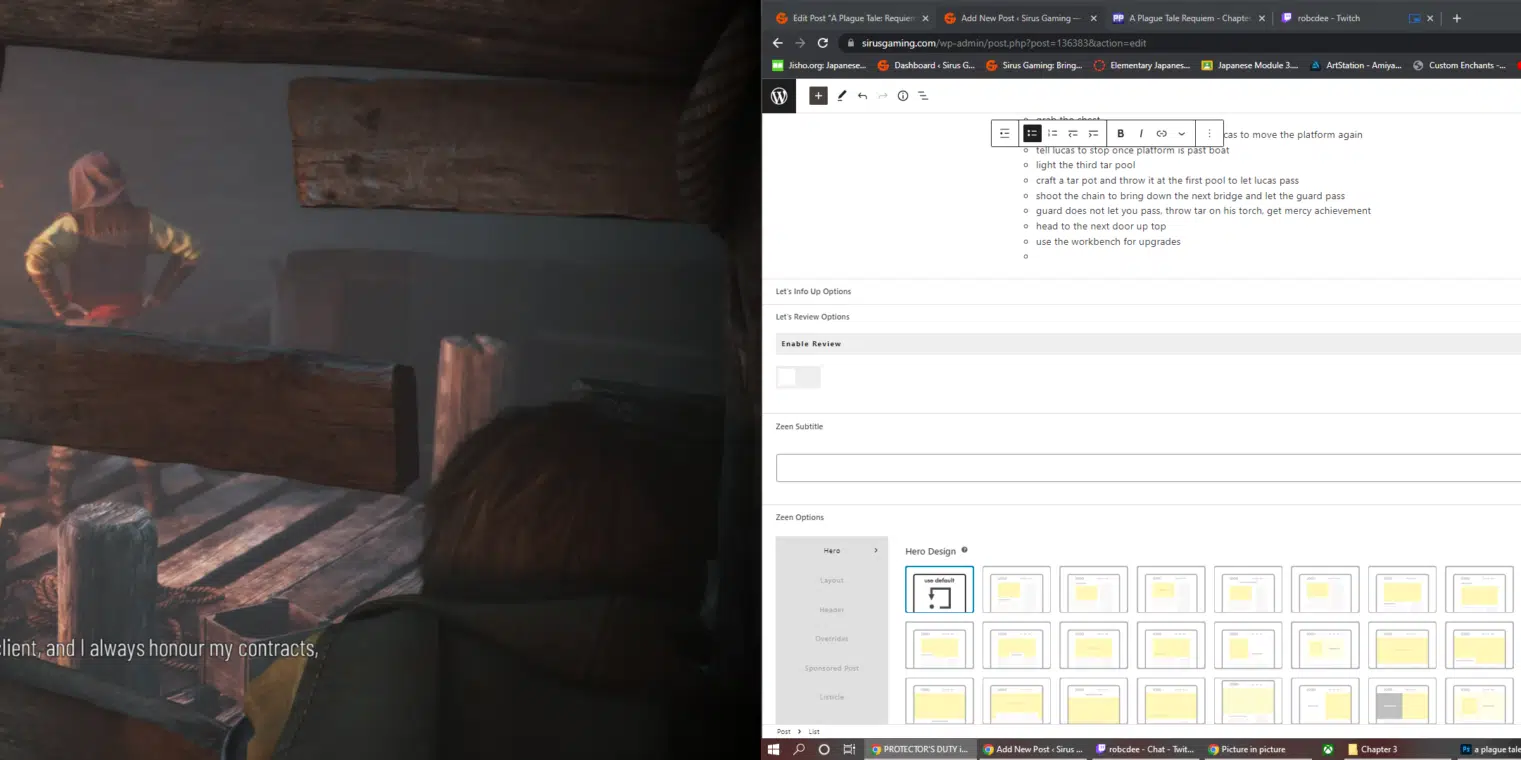
Task: Switch to robcdee Twitch tab
Action: tap(1330, 18)
